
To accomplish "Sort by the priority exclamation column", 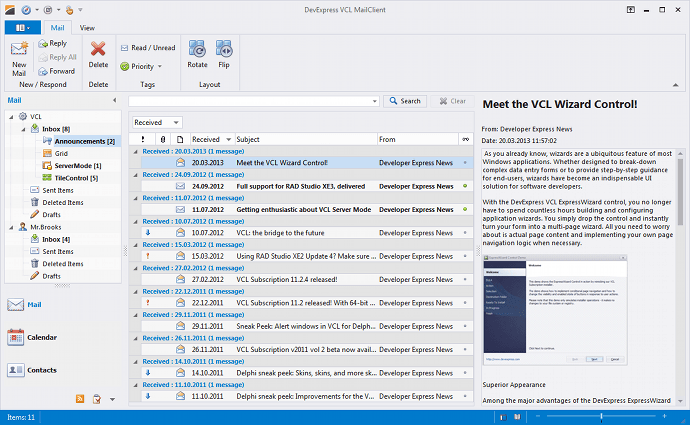I will pyautogui.click(x=142, y=139).
